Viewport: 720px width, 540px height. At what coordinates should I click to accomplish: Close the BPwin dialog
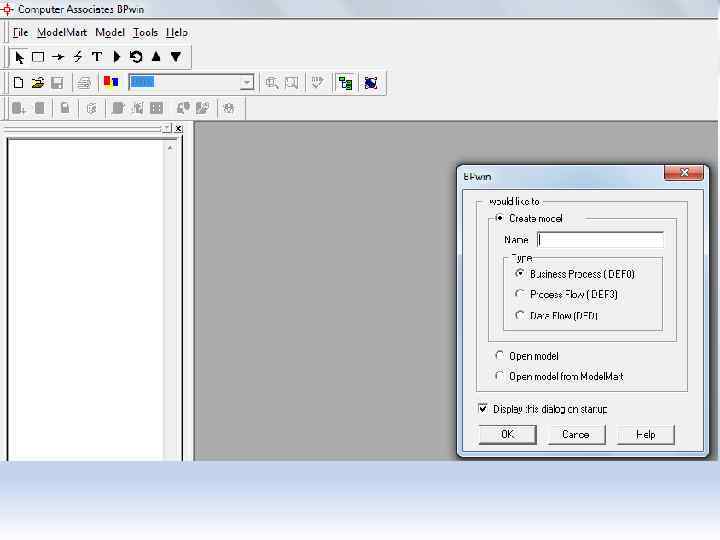(x=684, y=173)
